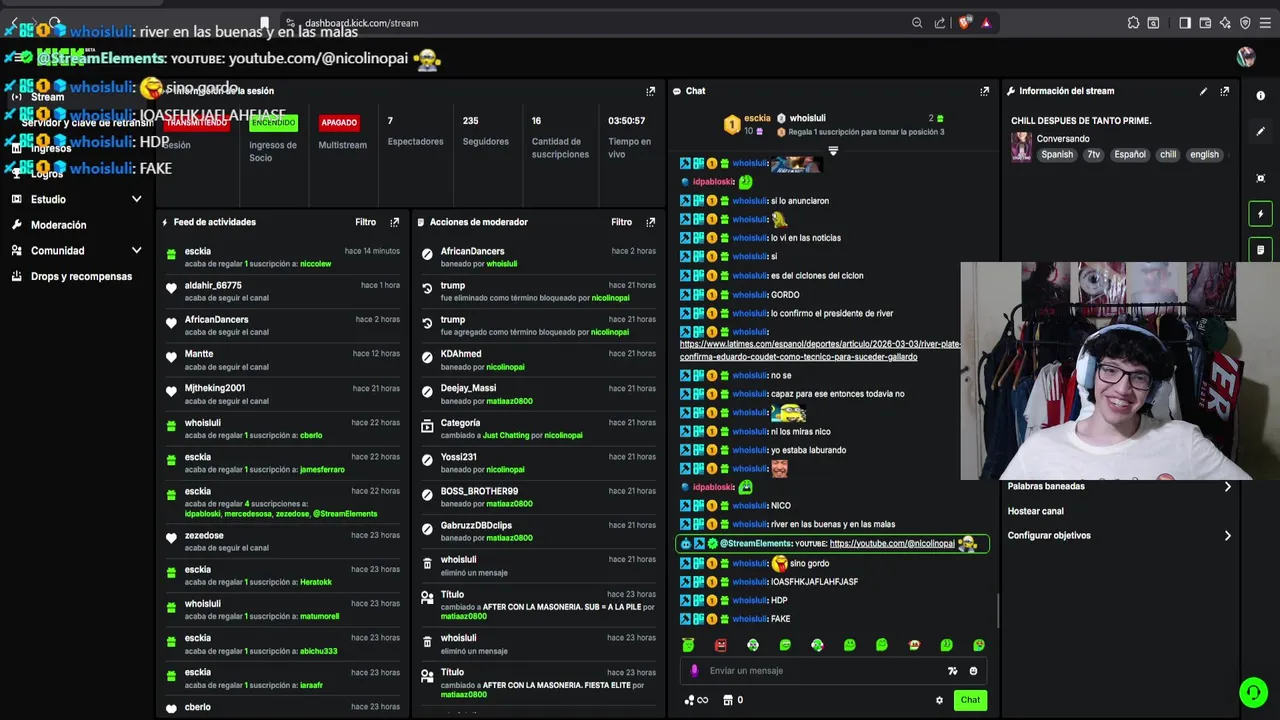1280x720 pixels.
Task: Send message with green Chat button
Action: pos(970,700)
